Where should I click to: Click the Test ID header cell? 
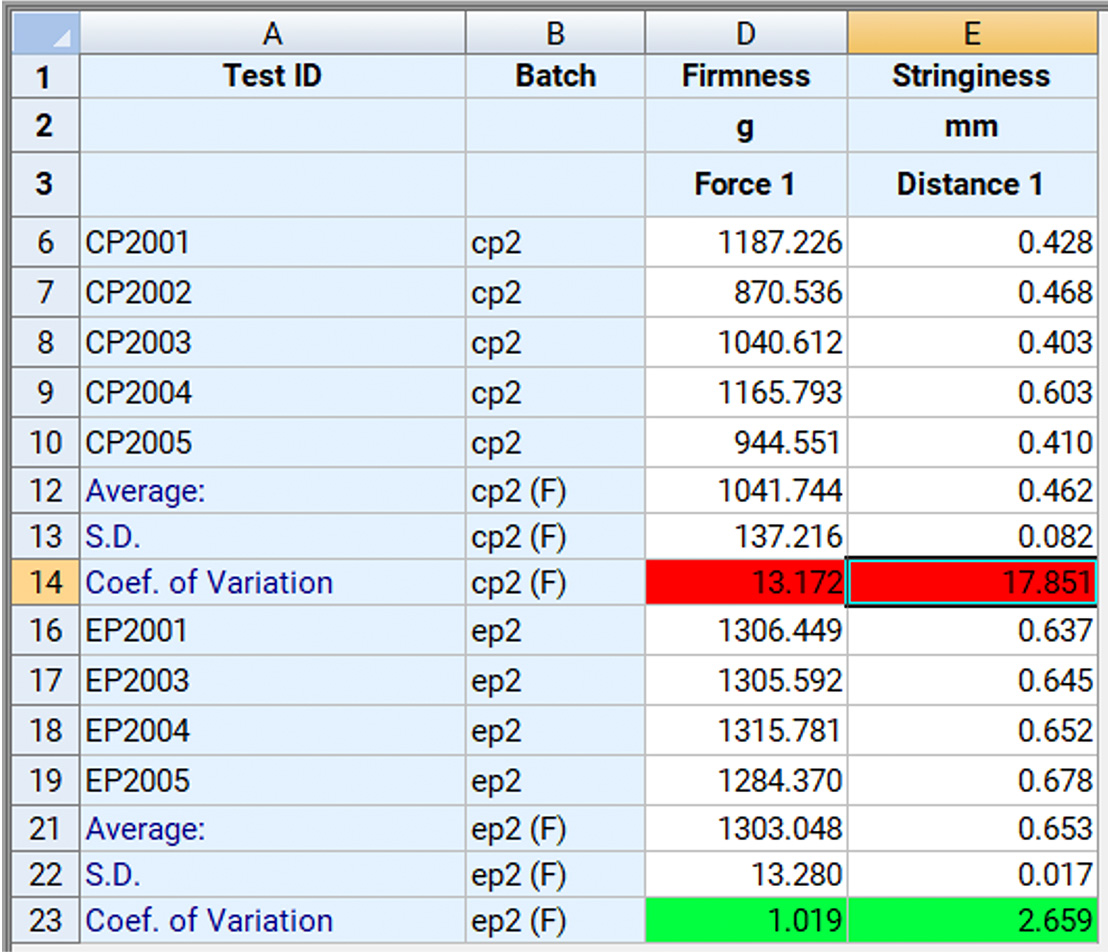(x=272, y=76)
